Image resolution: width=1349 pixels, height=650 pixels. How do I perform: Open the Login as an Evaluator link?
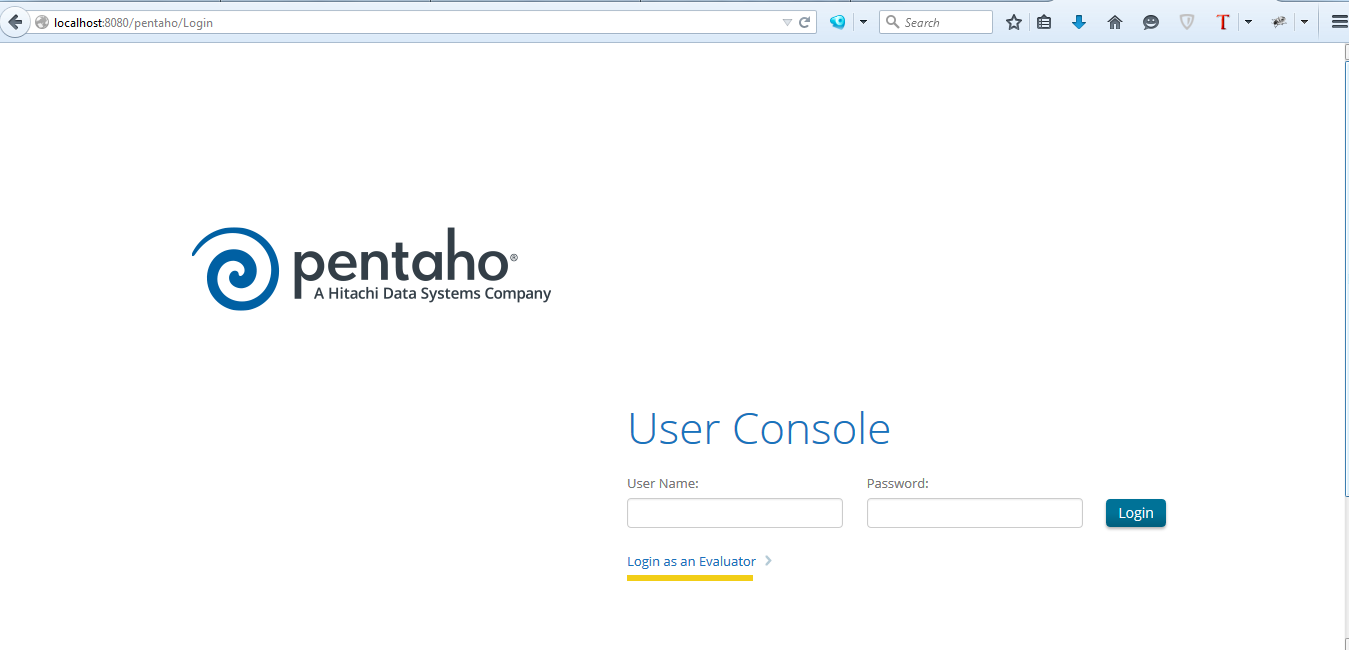pos(691,561)
